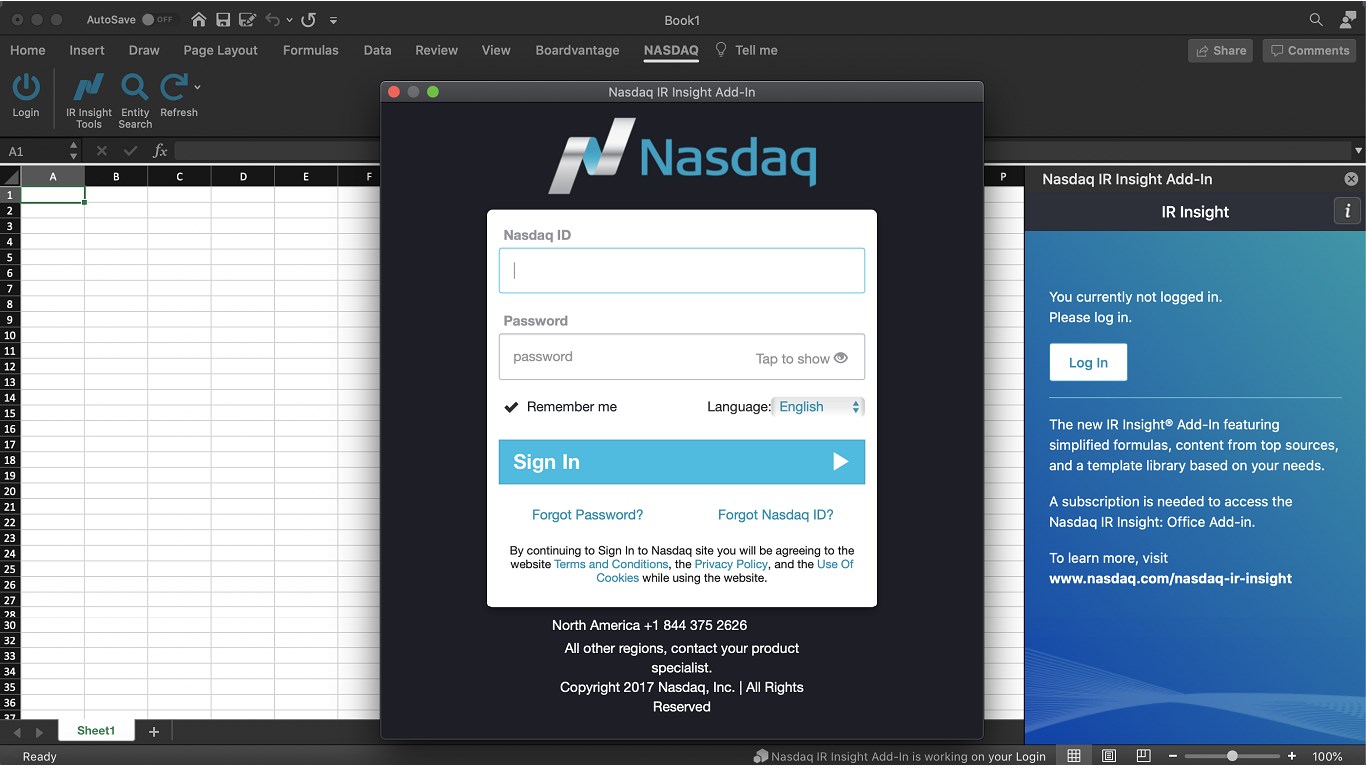
Task: Open the Review tab
Action: (437, 50)
